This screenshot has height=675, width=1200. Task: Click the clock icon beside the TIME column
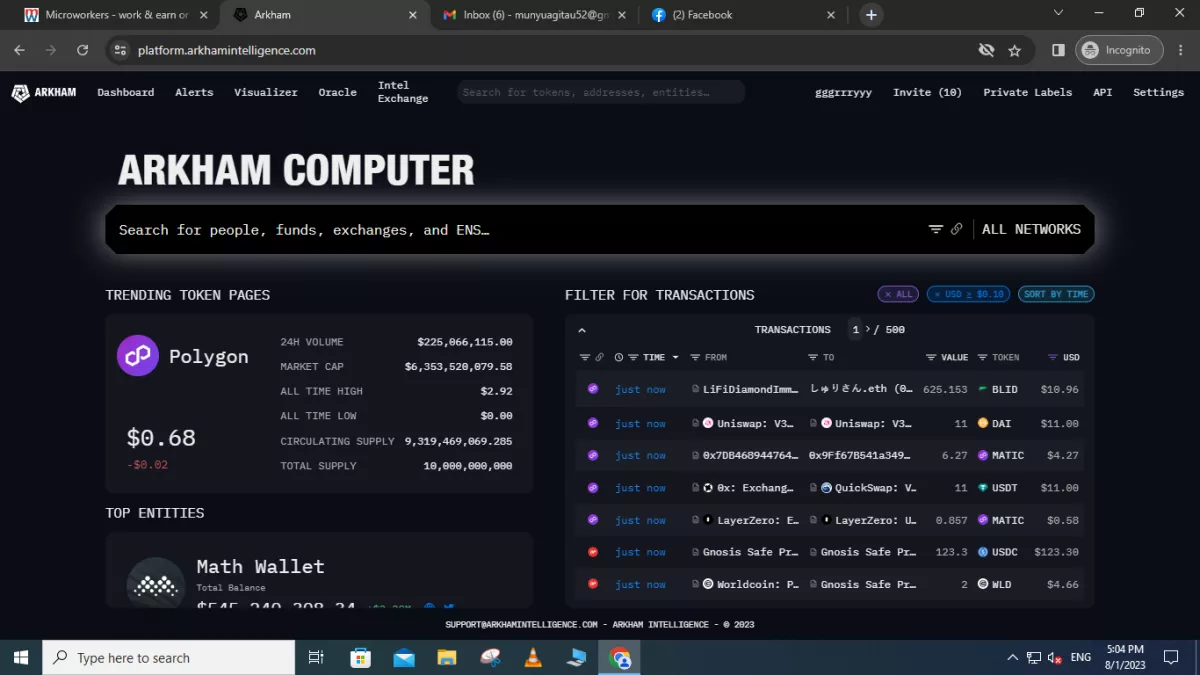619,357
